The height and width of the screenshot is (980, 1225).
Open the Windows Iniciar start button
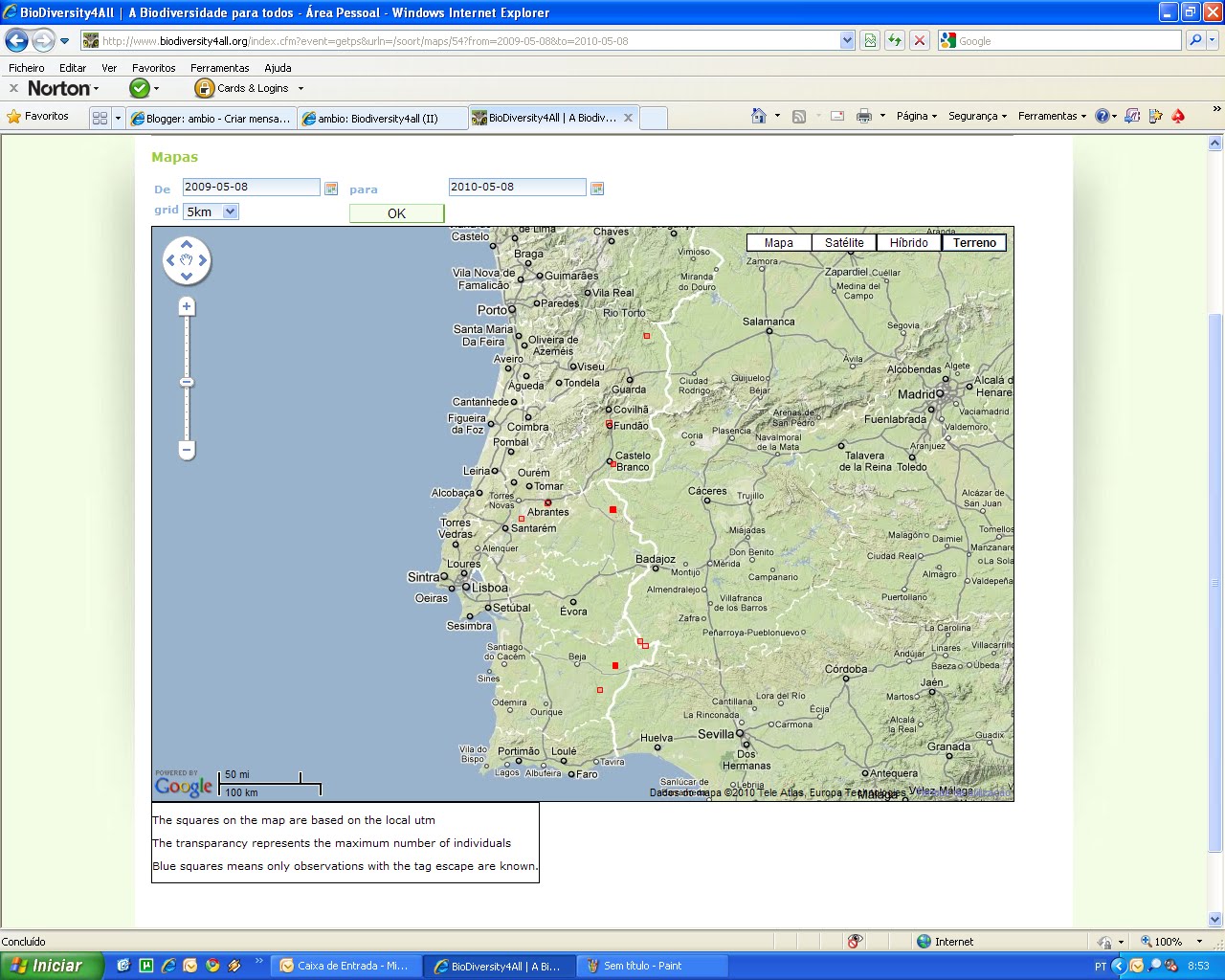coord(52,966)
